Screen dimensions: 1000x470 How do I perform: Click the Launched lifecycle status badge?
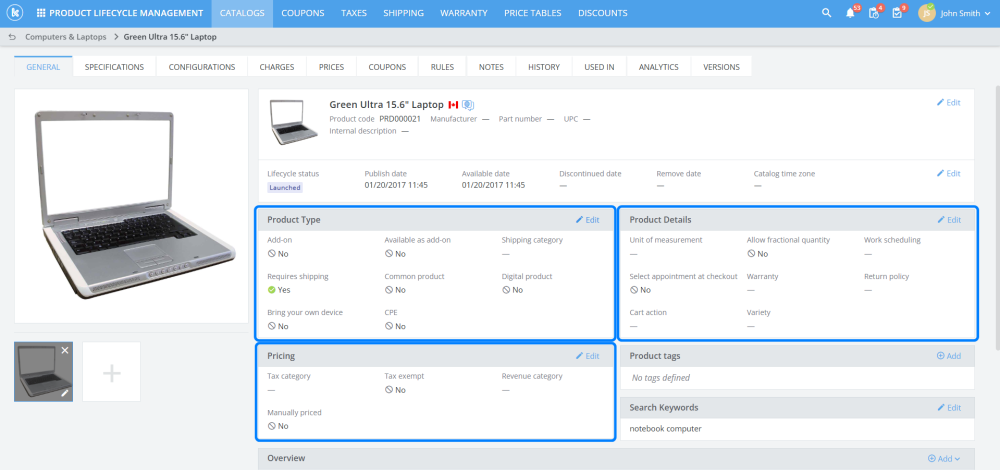pos(284,187)
